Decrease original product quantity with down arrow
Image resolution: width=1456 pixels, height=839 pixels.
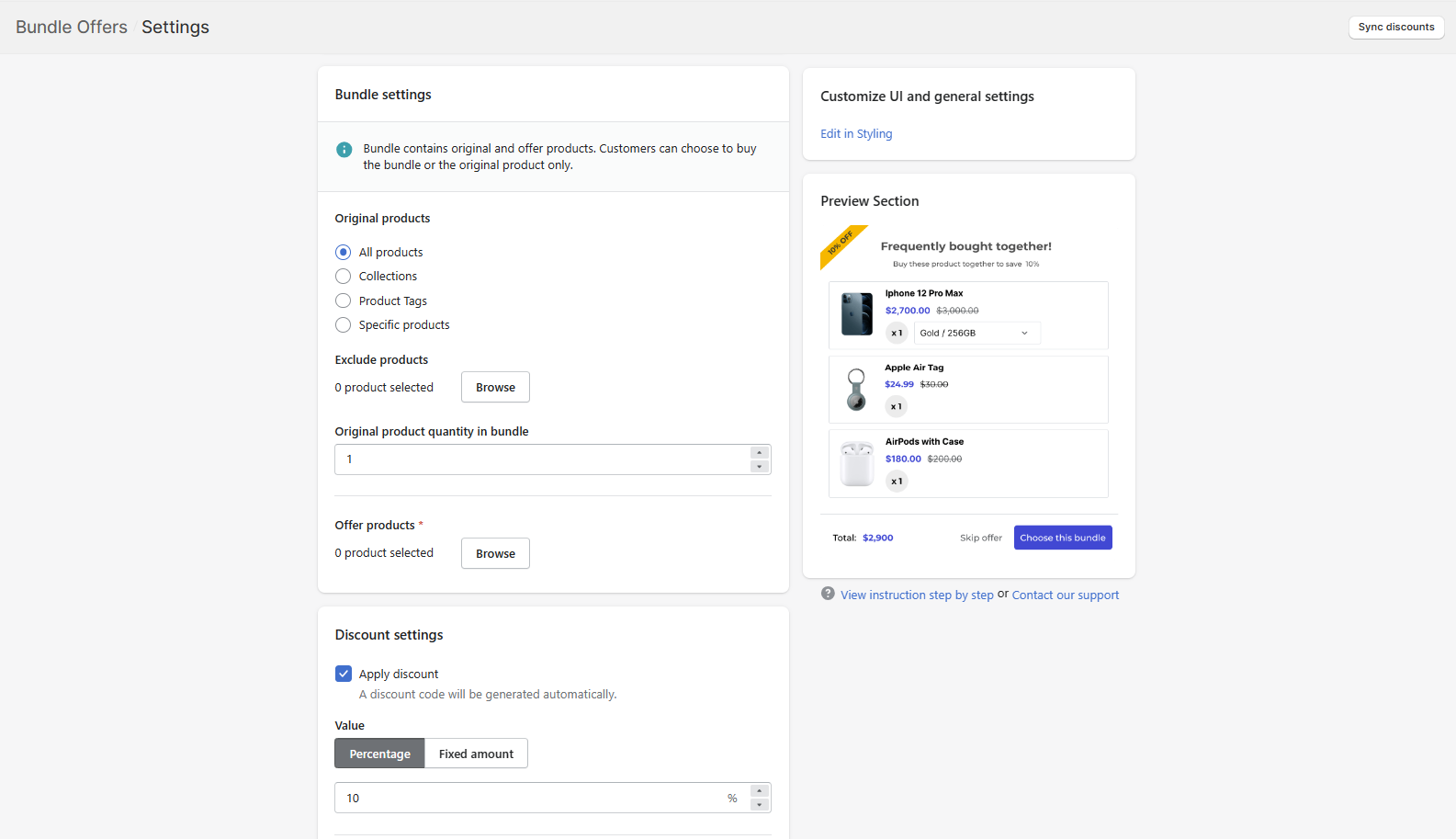[x=759, y=467]
